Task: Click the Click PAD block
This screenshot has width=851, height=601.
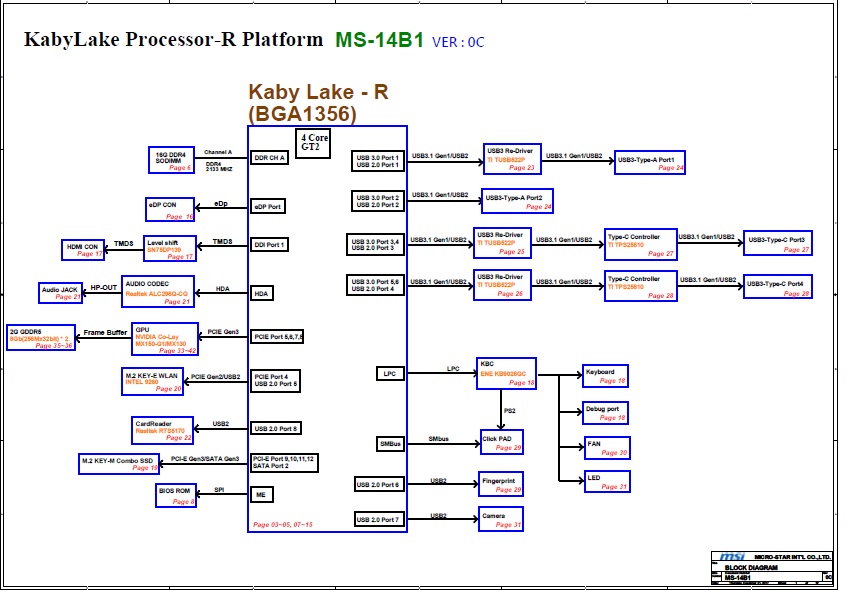Action: click(501, 442)
